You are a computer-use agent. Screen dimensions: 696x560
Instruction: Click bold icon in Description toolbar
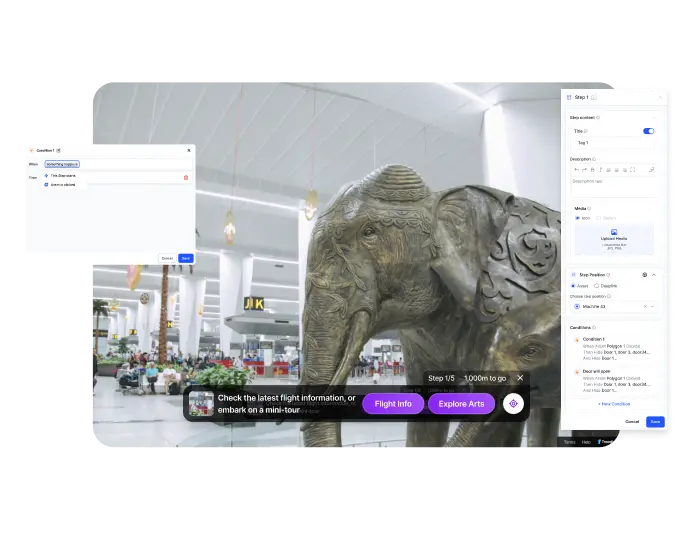point(593,170)
